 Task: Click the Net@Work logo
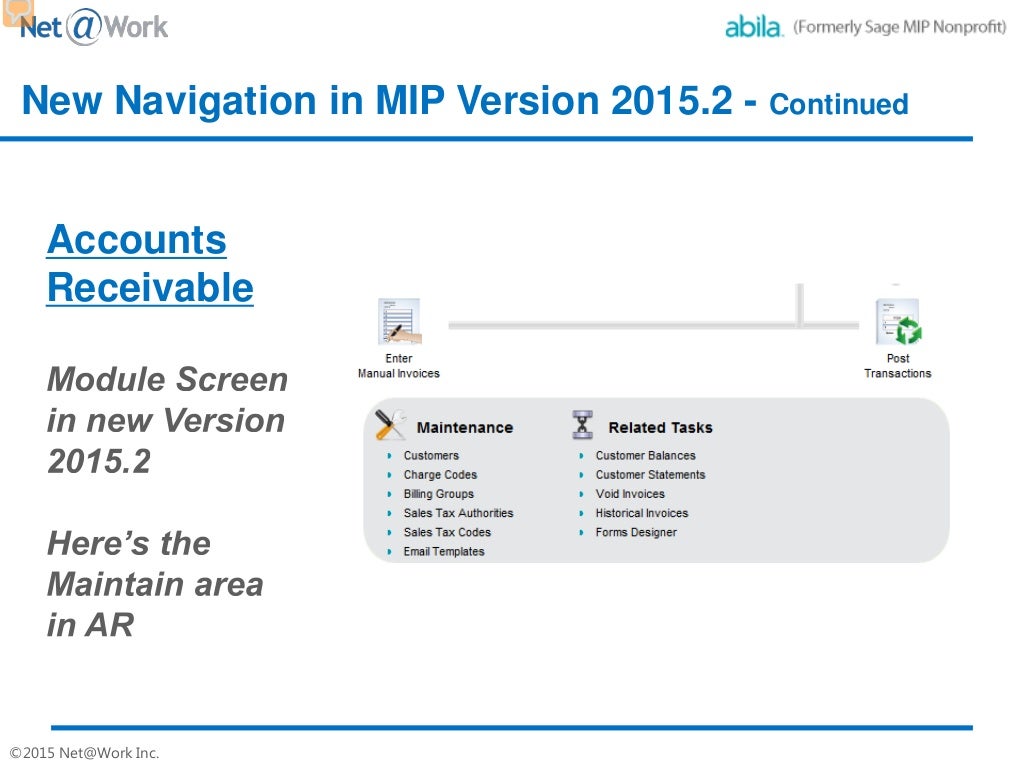point(93,27)
